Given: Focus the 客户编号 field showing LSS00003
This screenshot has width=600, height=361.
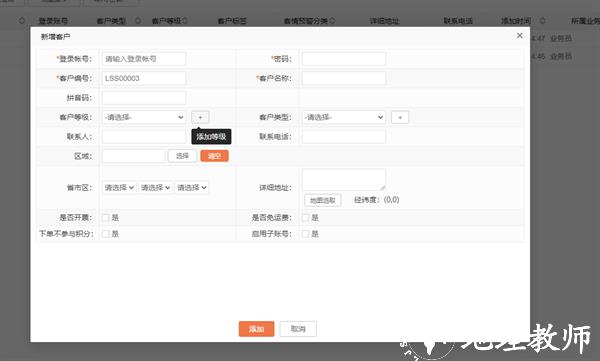Looking at the screenshot, I should coord(144,78).
